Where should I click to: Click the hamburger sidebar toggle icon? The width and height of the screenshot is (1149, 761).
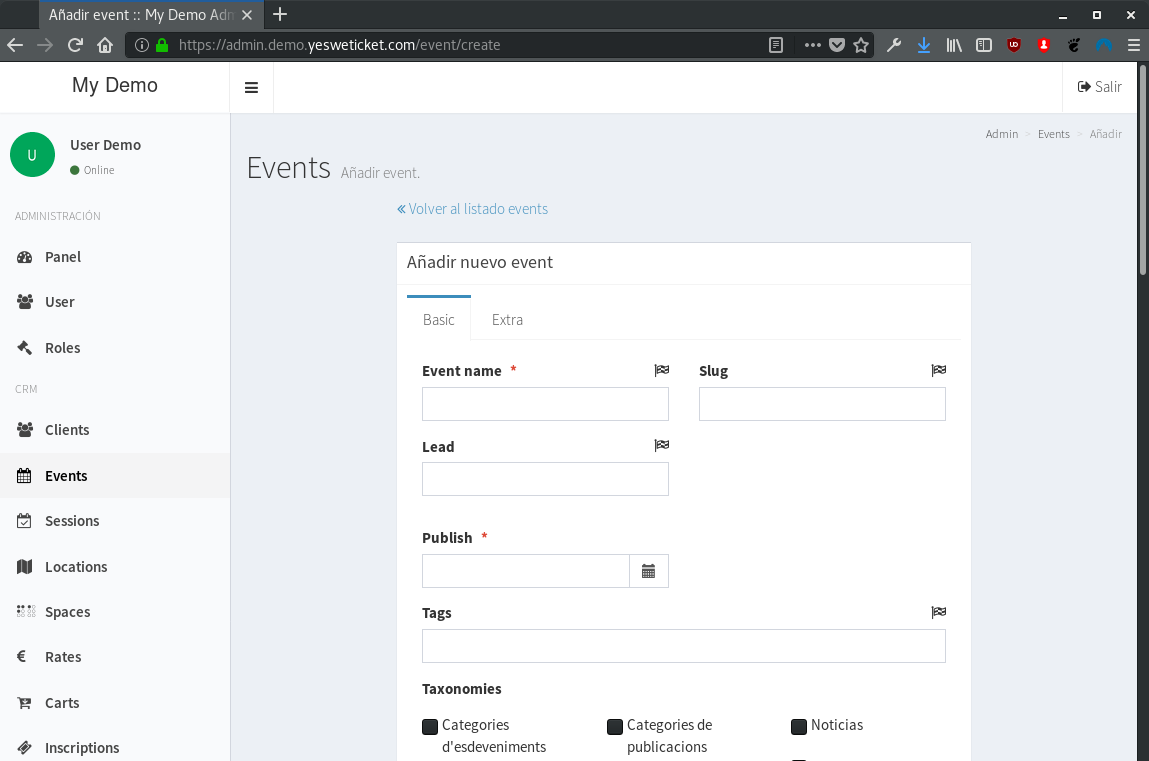251,88
